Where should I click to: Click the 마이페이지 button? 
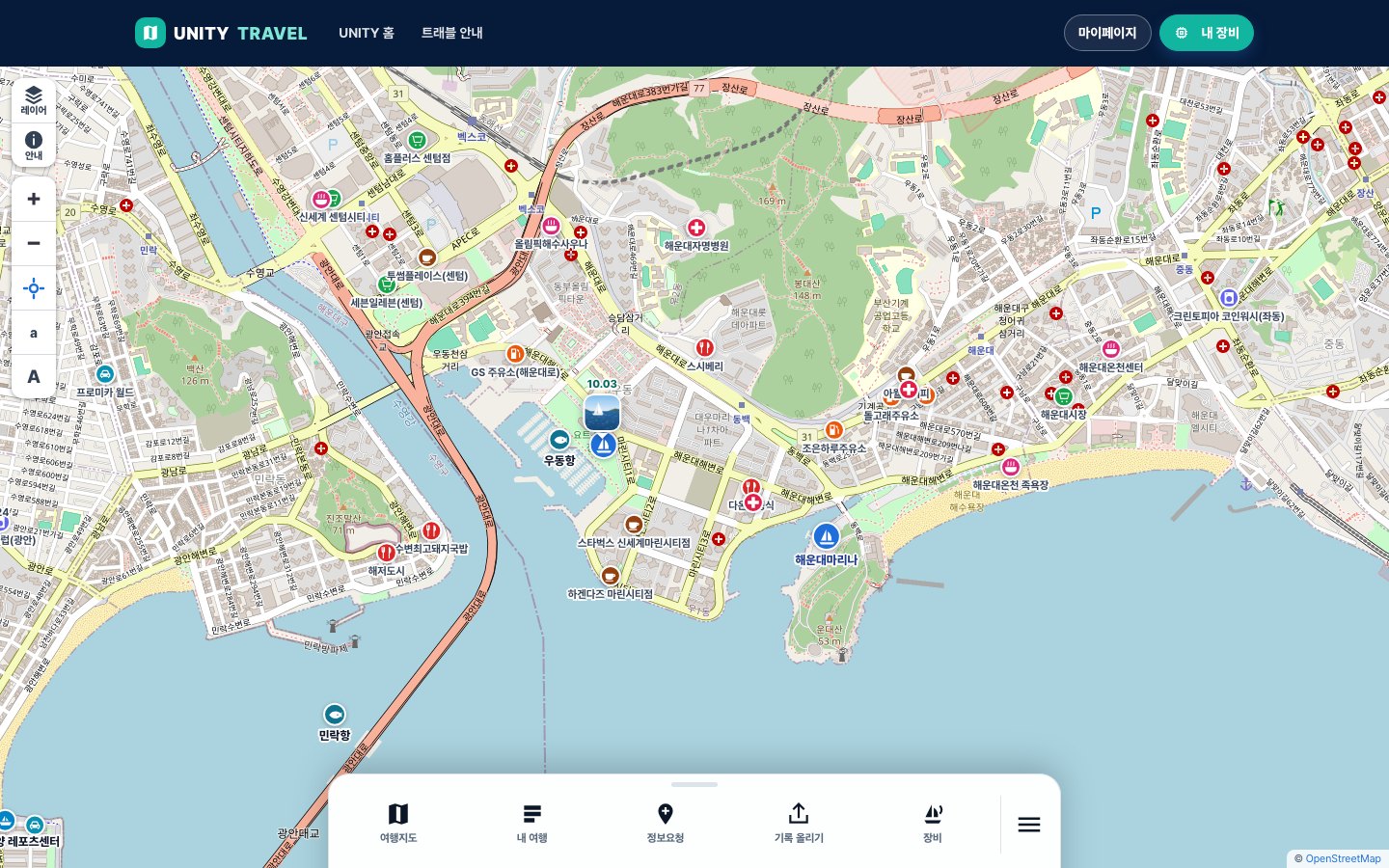pyautogui.click(x=1107, y=33)
